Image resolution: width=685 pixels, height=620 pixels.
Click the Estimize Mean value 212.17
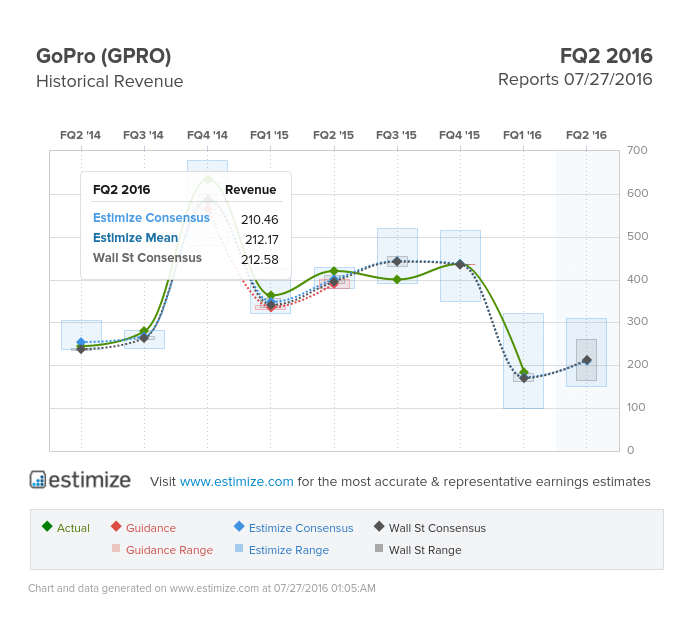(262, 239)
